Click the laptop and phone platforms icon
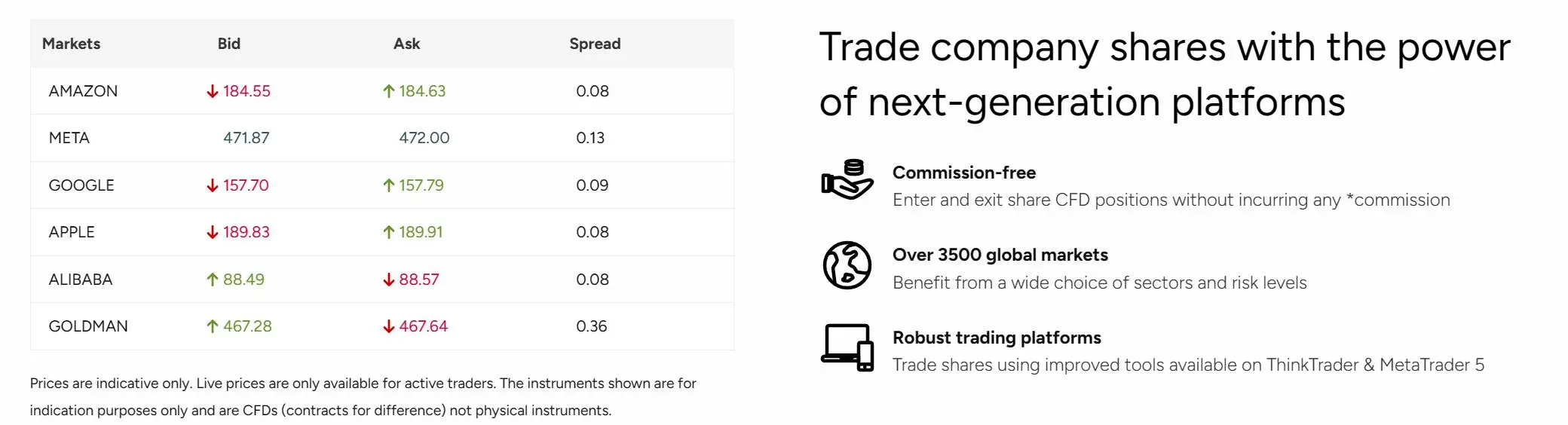1568x425 pixels. point(847,347)
